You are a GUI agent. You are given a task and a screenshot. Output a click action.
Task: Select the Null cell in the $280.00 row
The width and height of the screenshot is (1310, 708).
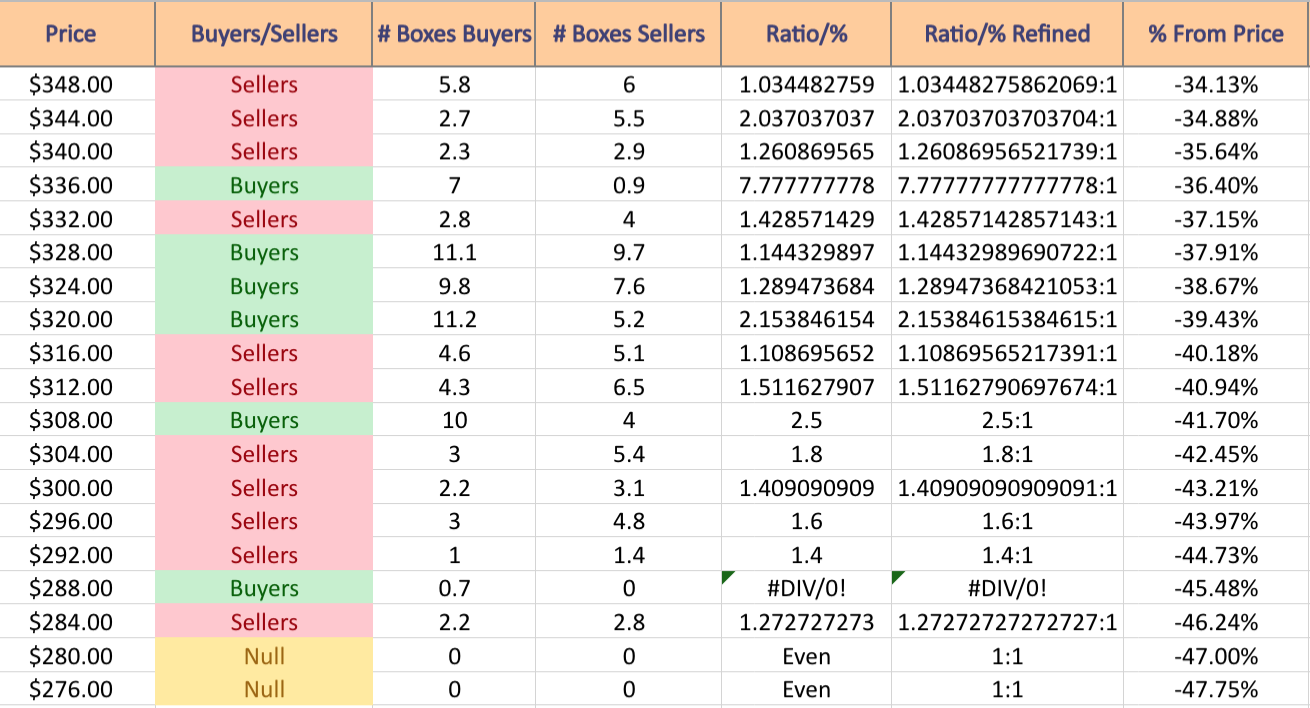[x=264, y=656]
